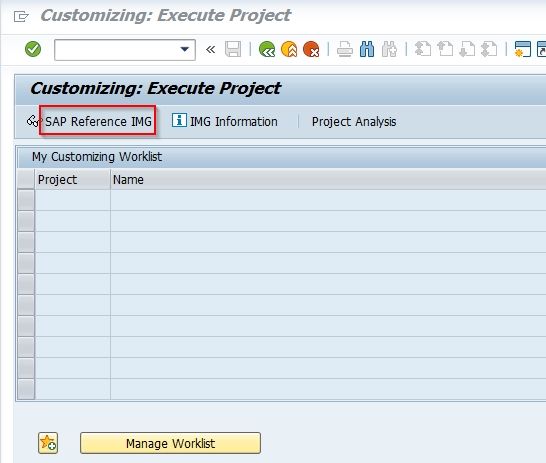546x463 pixels.
Task: Click the add-to-worklist star icon
Action: [x=48, y=443]
